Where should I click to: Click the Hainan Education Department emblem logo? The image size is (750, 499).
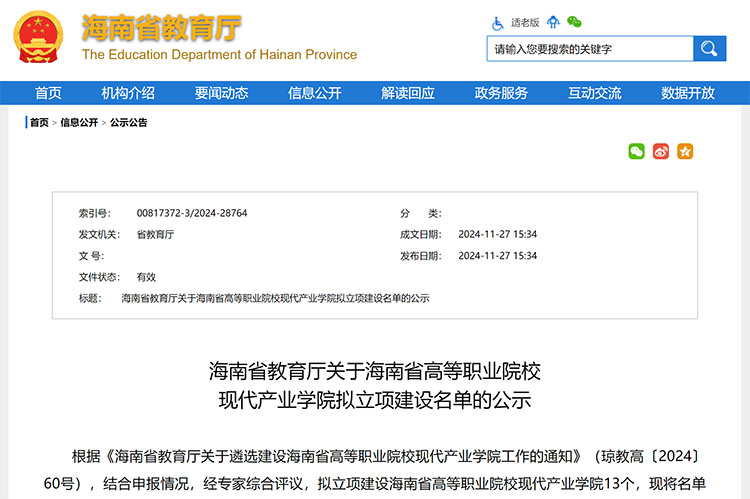click(x=38, y=38)
